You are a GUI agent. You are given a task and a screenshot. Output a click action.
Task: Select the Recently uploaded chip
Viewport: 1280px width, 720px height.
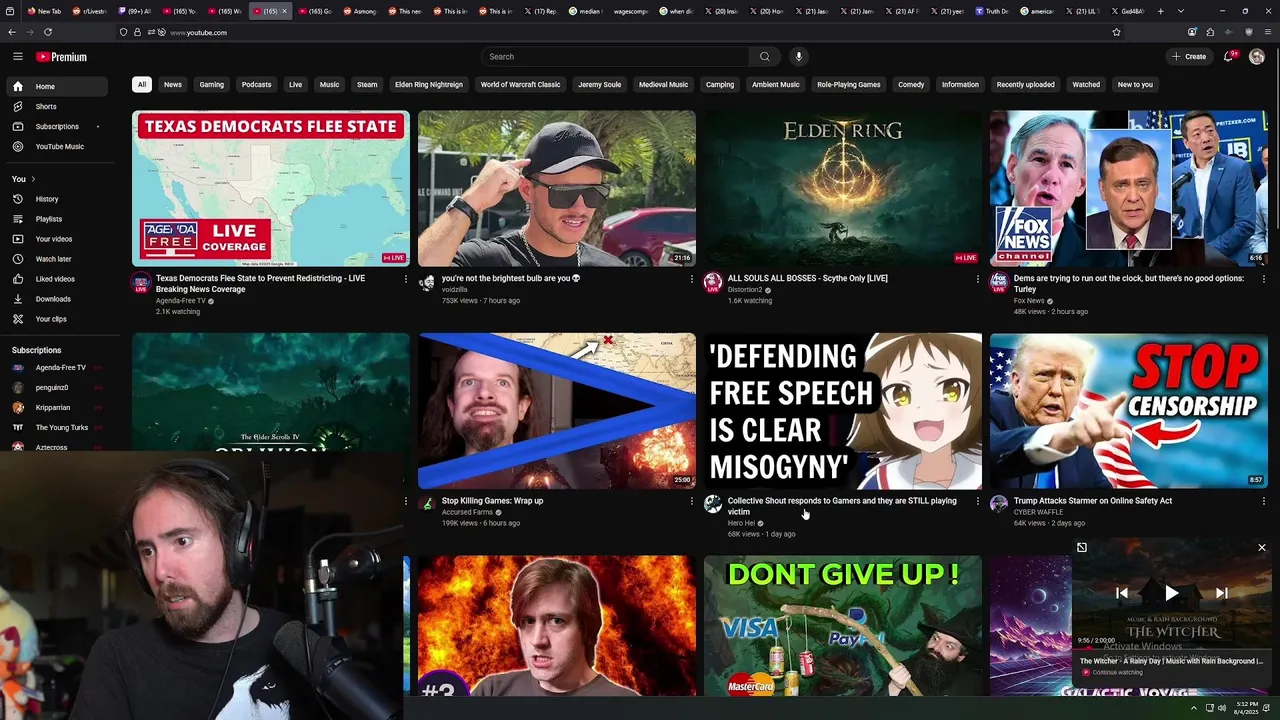pyautogui.click(x=1026, y=85)
